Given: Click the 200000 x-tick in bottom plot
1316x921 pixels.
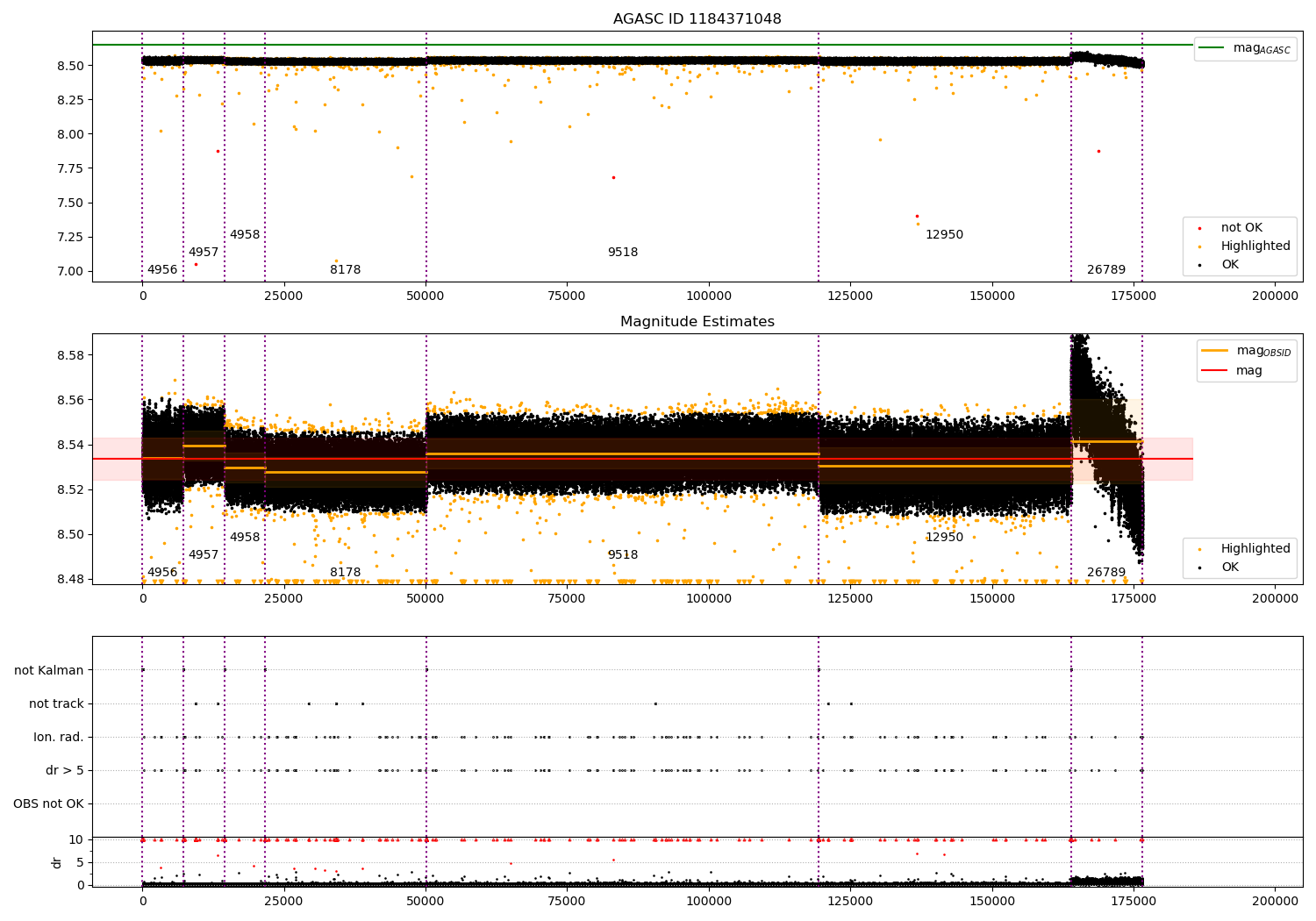Looking at the screenshot, I should tap(1275, 901).
